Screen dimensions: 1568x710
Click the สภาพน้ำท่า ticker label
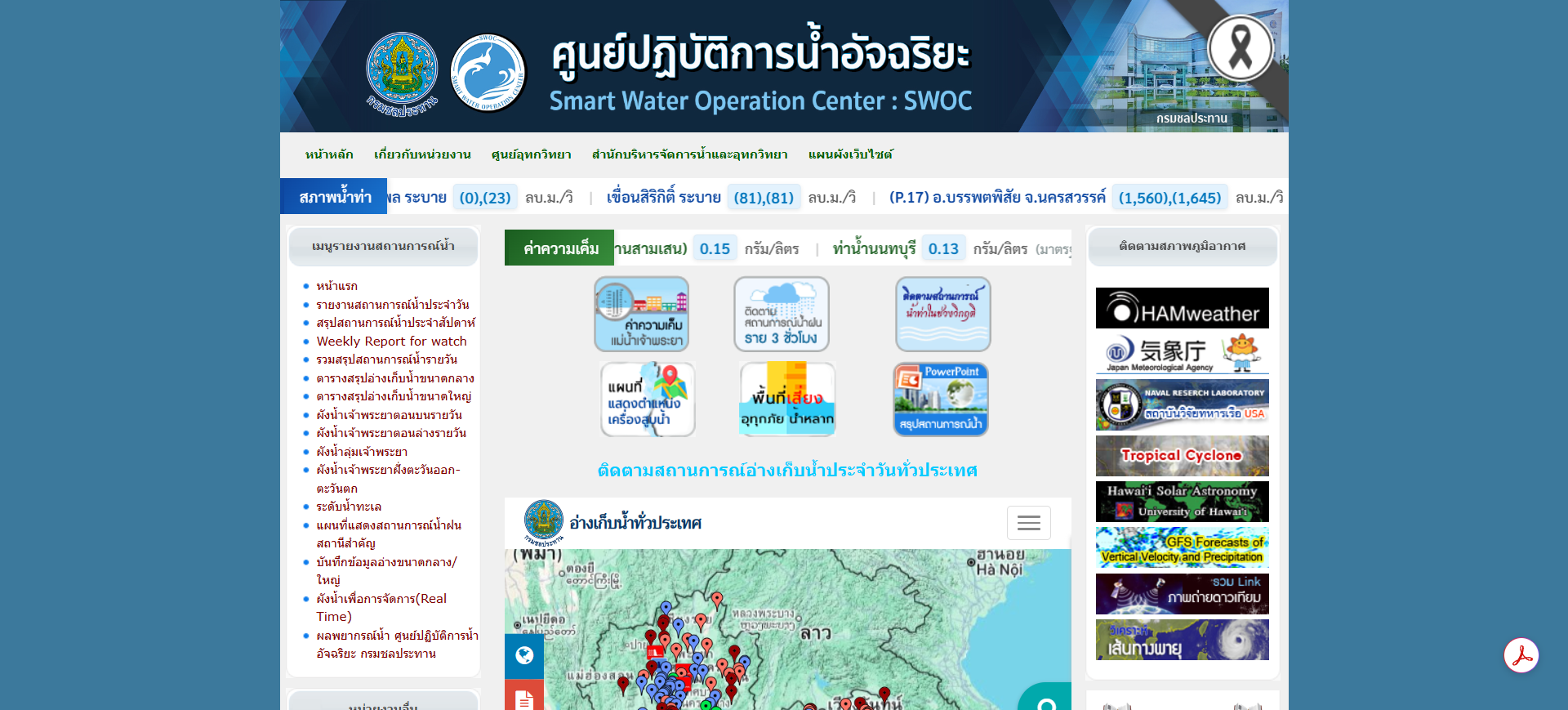click(334, 197)
